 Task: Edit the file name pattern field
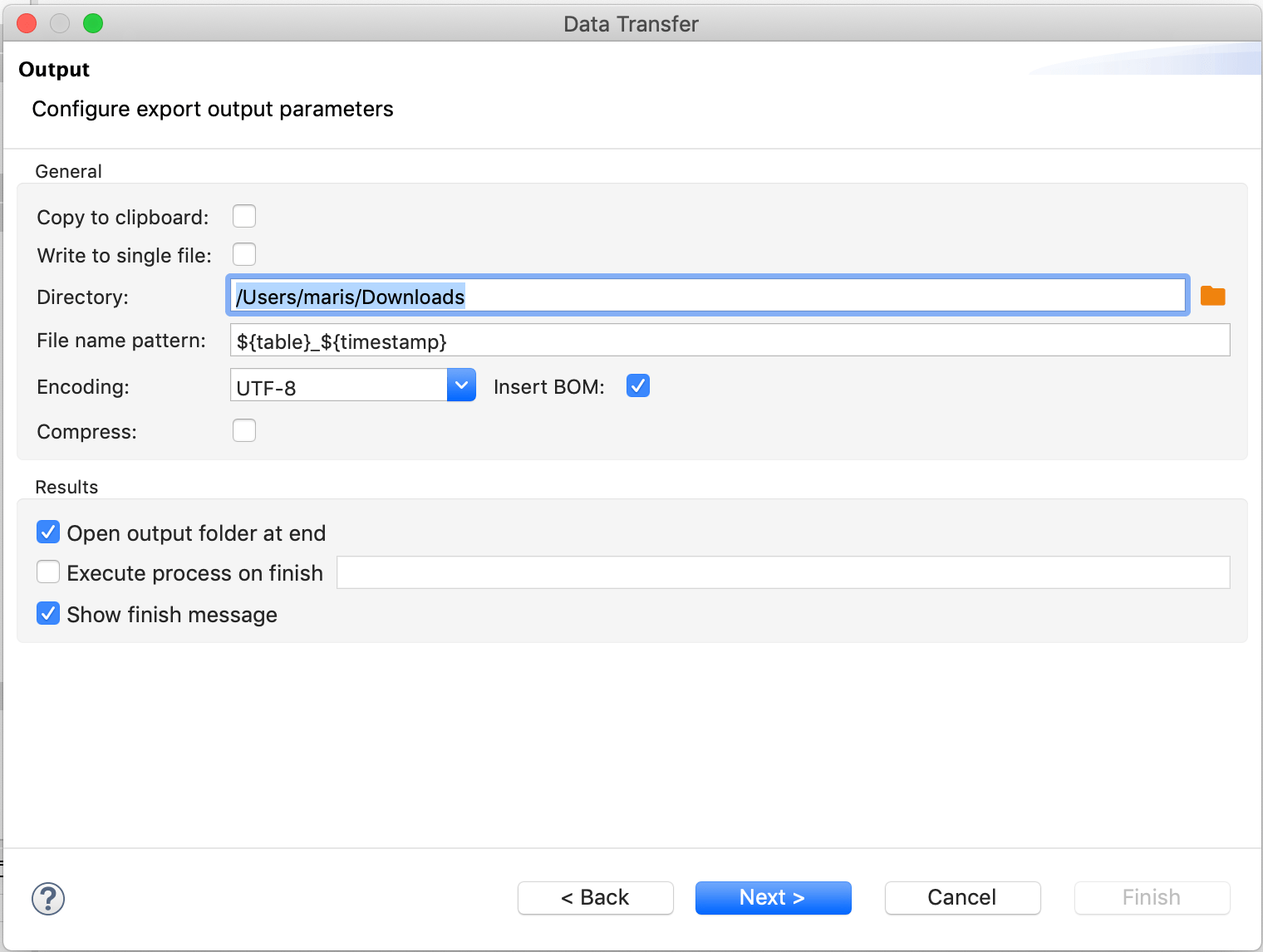[730, 340]
